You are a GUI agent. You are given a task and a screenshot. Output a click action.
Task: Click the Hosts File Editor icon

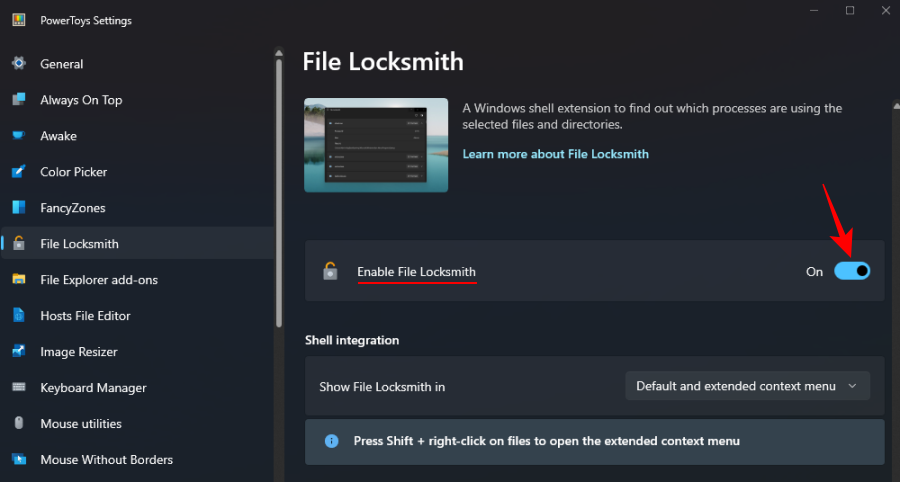pos(18,316)
